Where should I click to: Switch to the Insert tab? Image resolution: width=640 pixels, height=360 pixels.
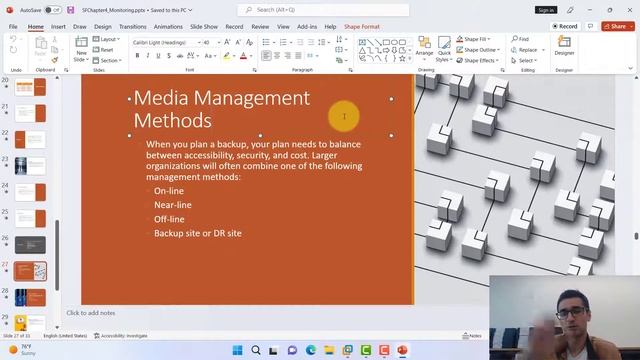pyautogui.click(x=58, y=27)
